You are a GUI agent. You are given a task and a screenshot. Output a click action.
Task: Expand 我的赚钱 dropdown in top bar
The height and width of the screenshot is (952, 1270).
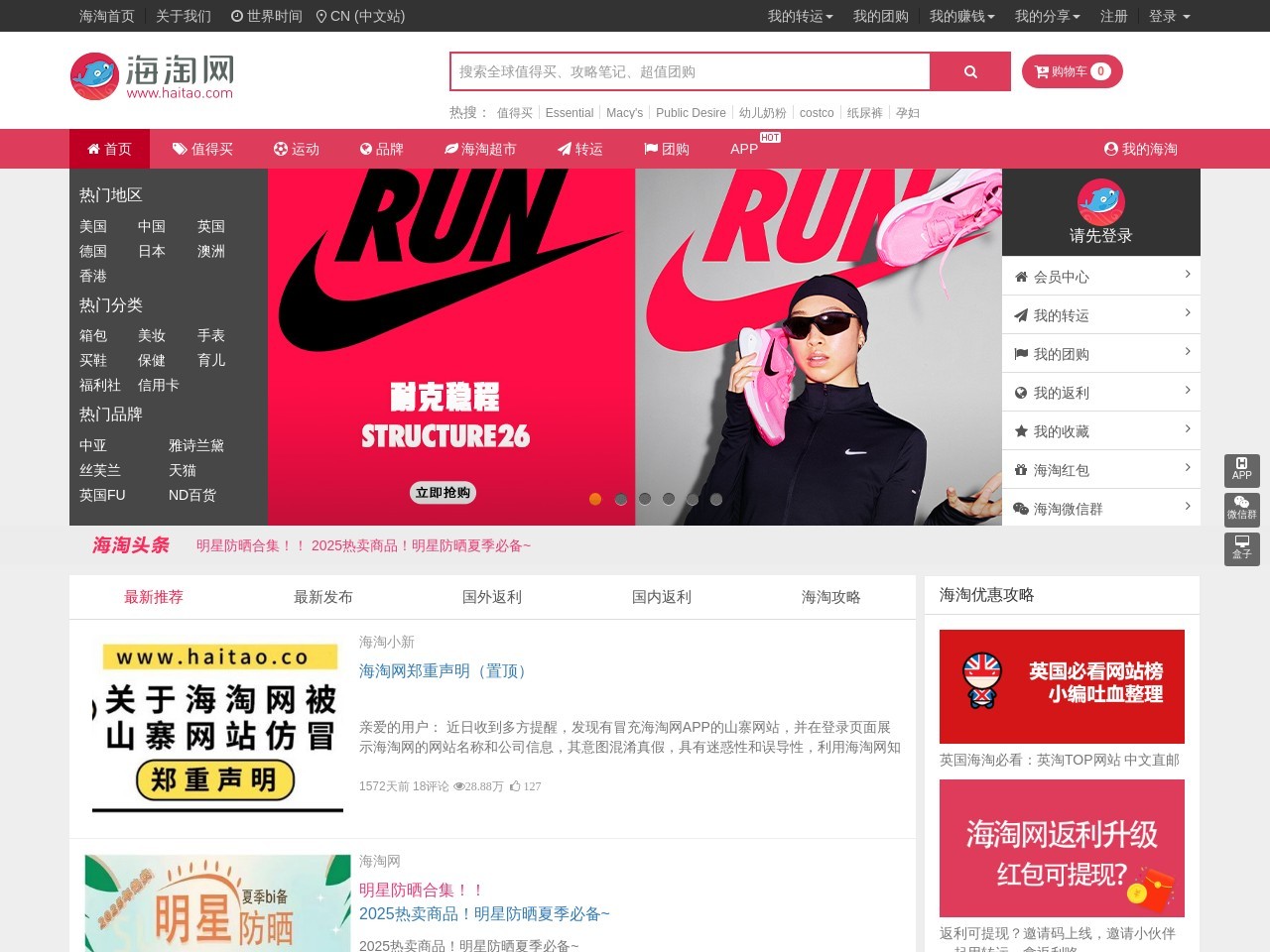[x=961, y=16]
